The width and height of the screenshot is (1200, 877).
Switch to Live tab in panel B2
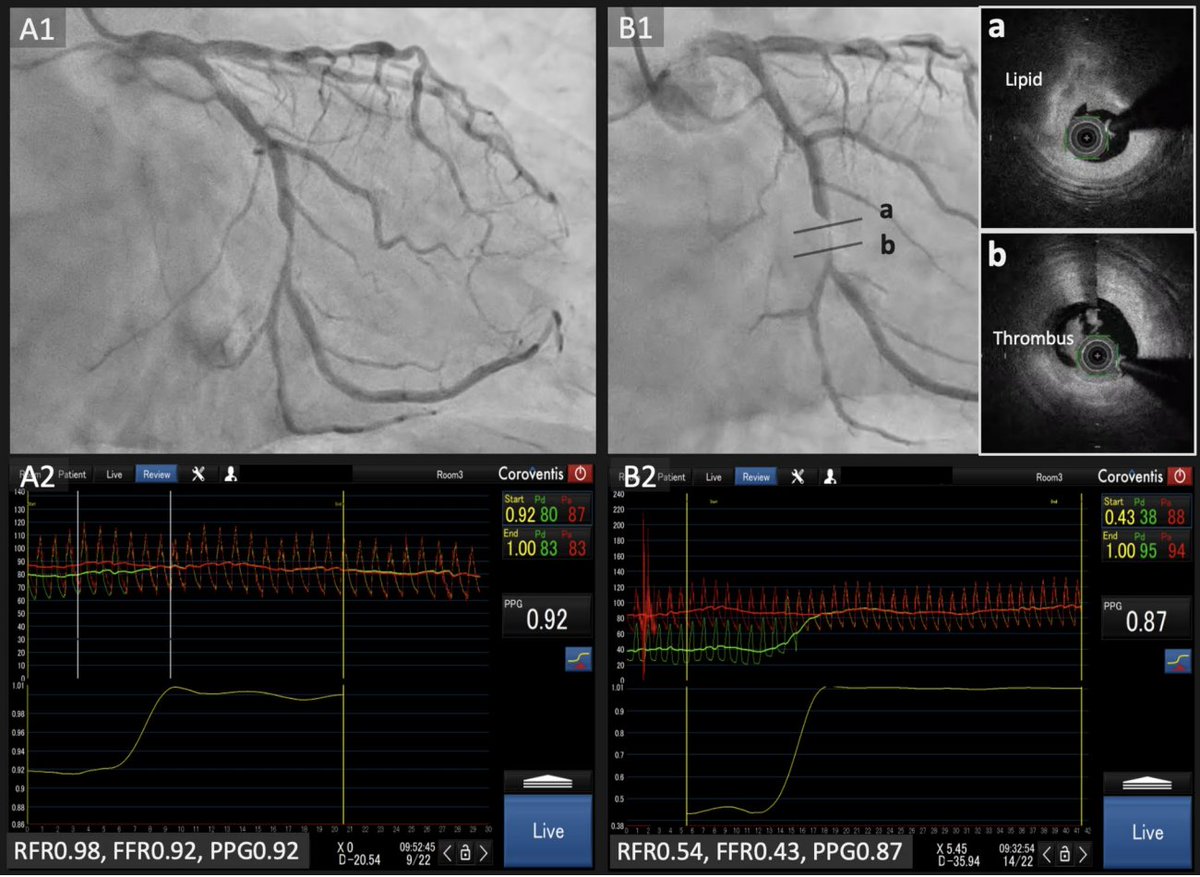point(714,477)
